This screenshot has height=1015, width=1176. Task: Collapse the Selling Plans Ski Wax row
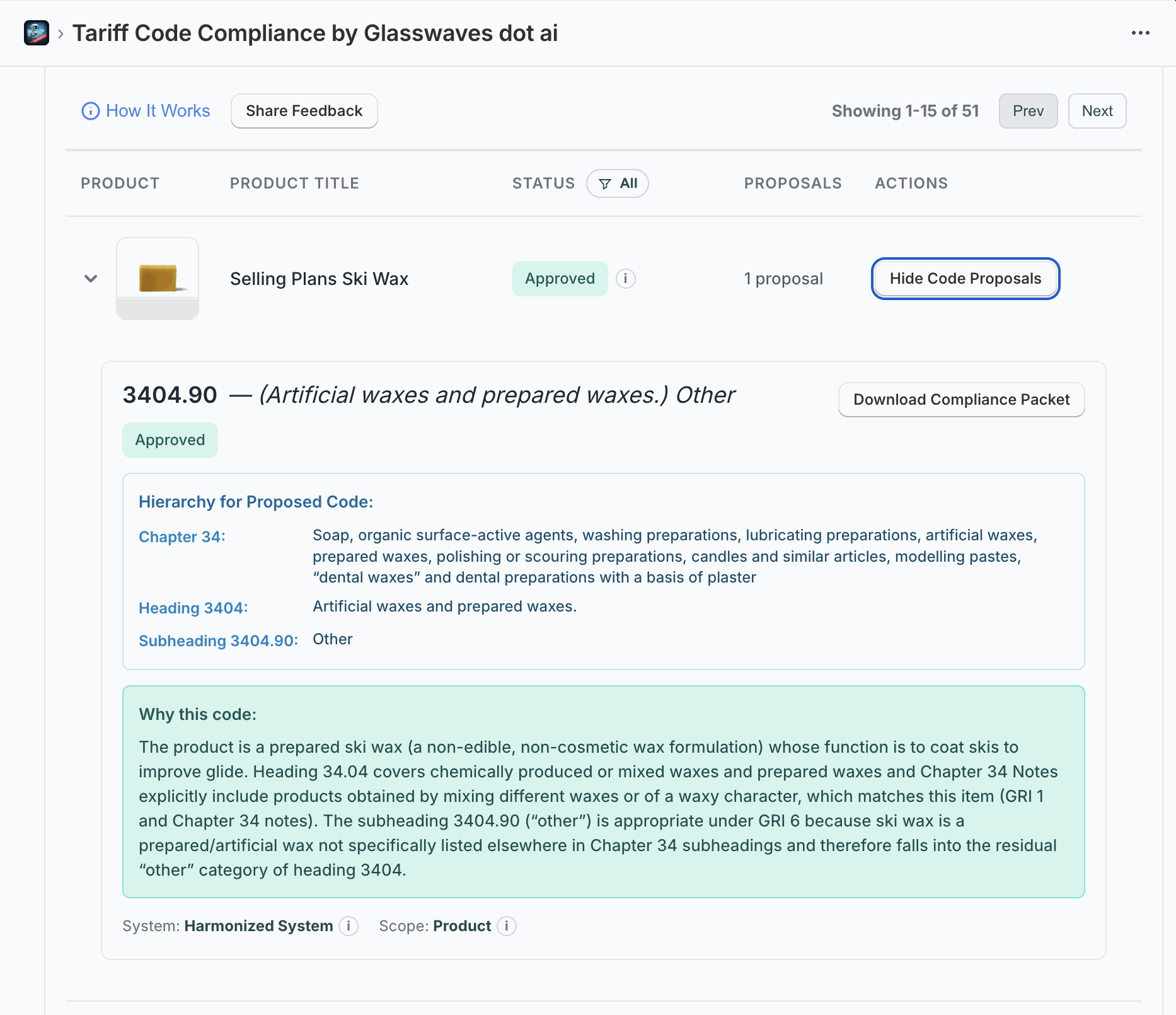(90, 278)
